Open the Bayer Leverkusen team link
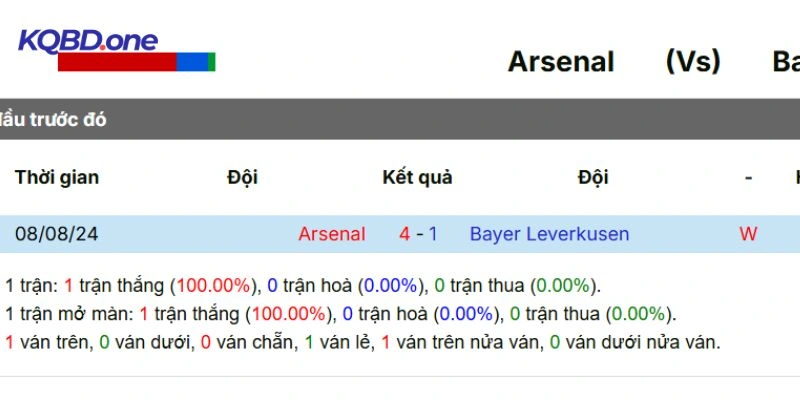The width and height of the screenshot is (800, 400). [549, 234]
